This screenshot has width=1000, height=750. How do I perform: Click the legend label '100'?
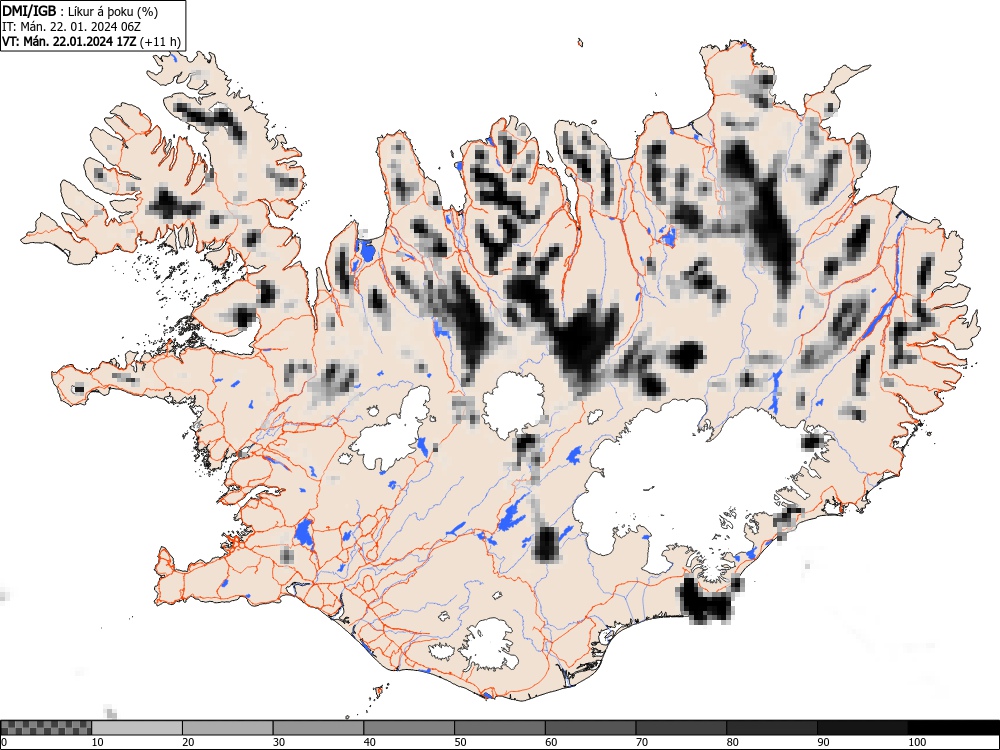coord(916,742)
